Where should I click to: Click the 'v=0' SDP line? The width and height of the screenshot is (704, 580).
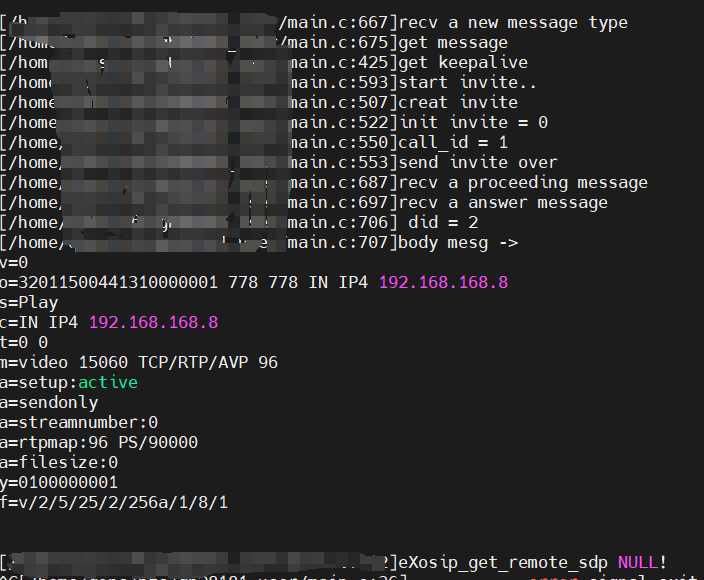tap(14, 263)
